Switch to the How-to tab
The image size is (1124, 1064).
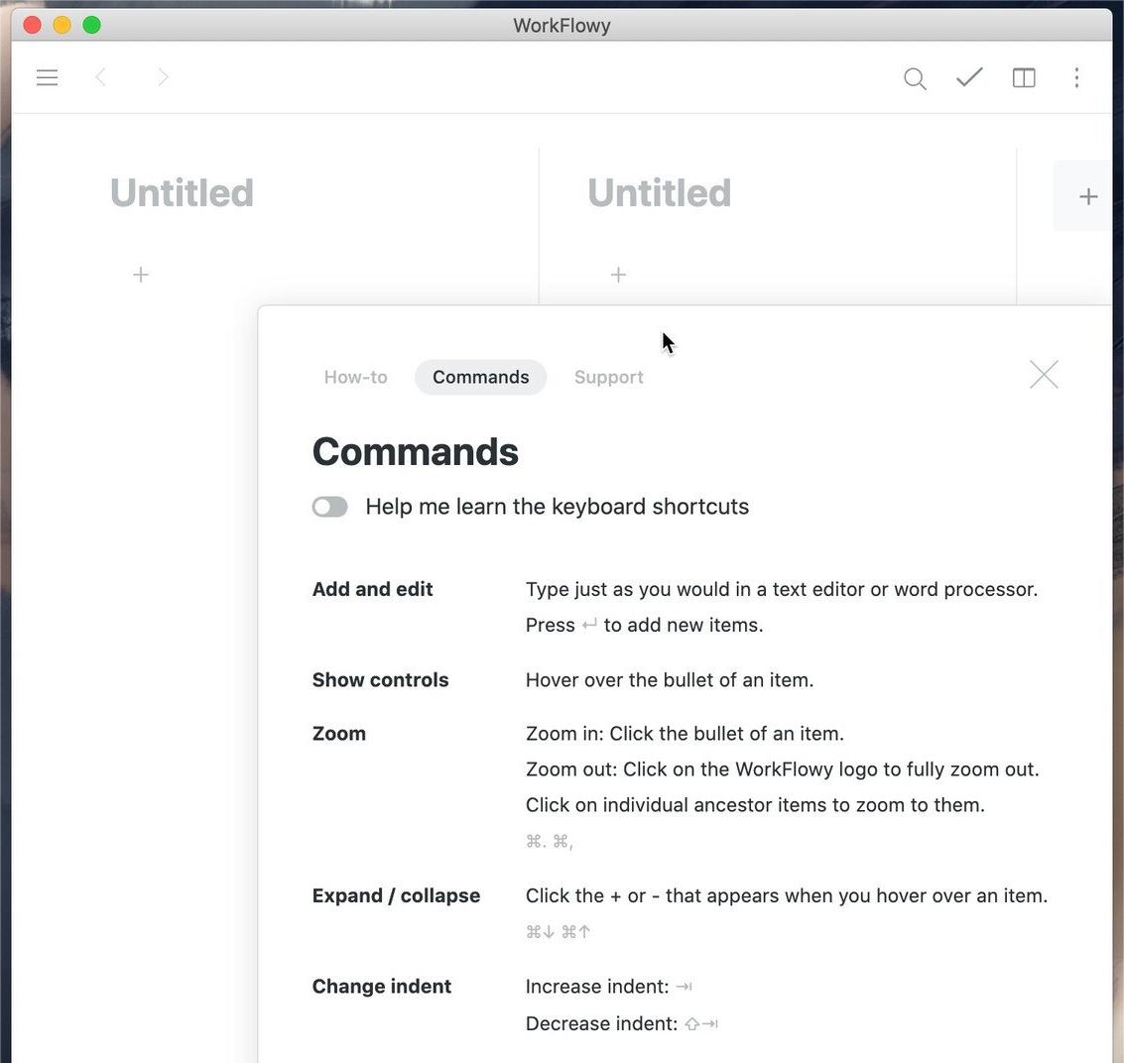355,377
